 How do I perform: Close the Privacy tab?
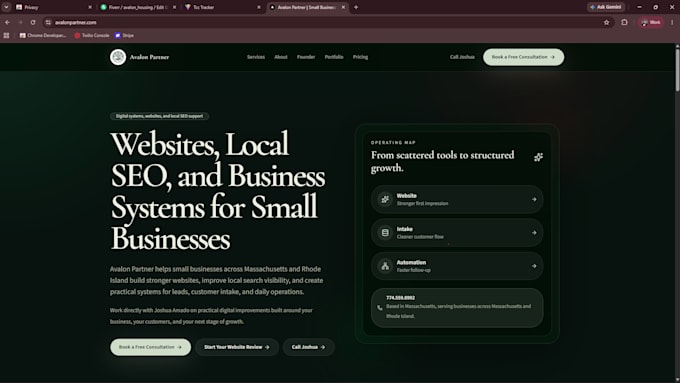click(x=90, y=7)
